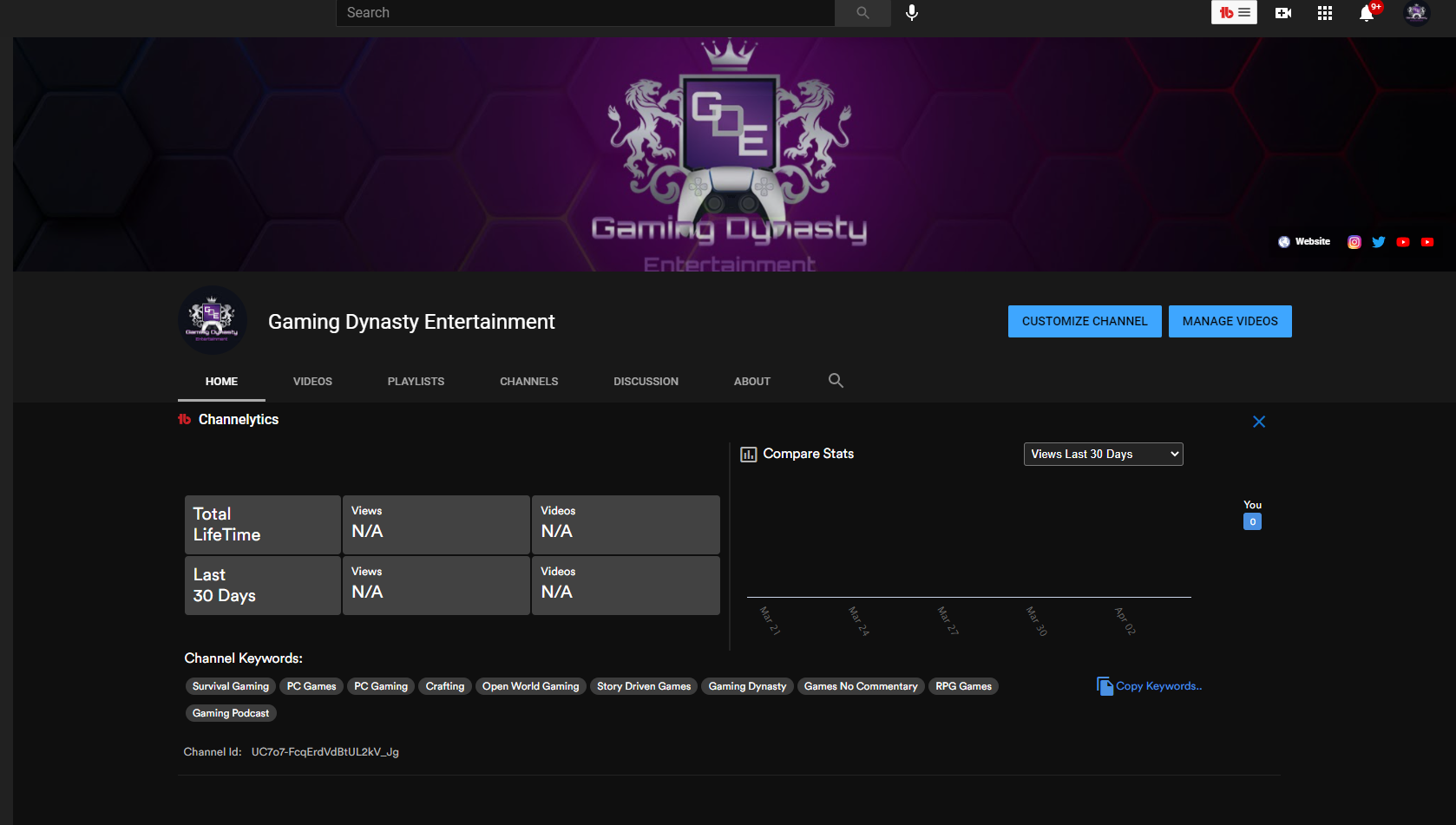
Task: Click the voice search microphone icon
Action: coord(912,13)
